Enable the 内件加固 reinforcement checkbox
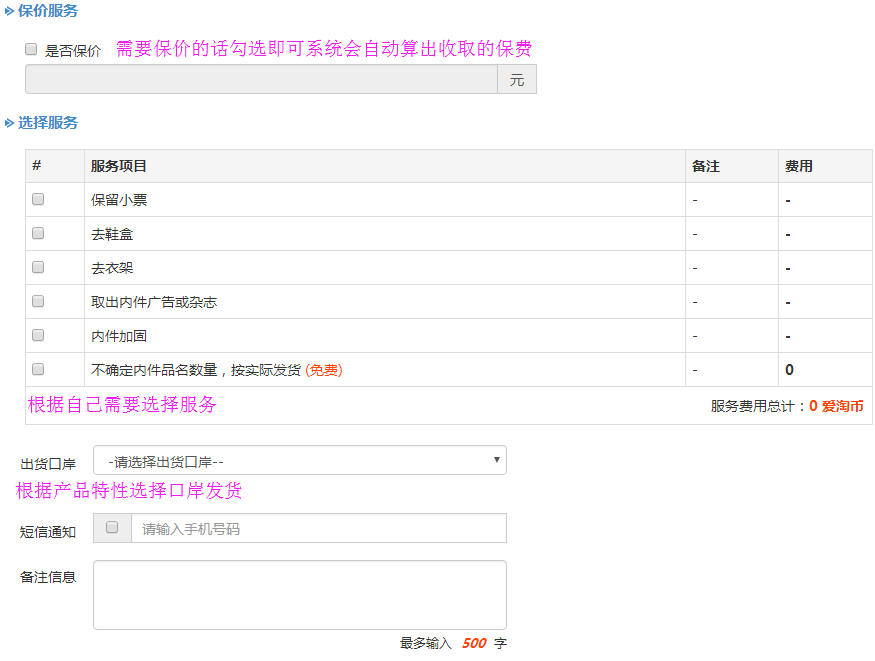This screenshot has height=661, width=875. click(38, 335)
